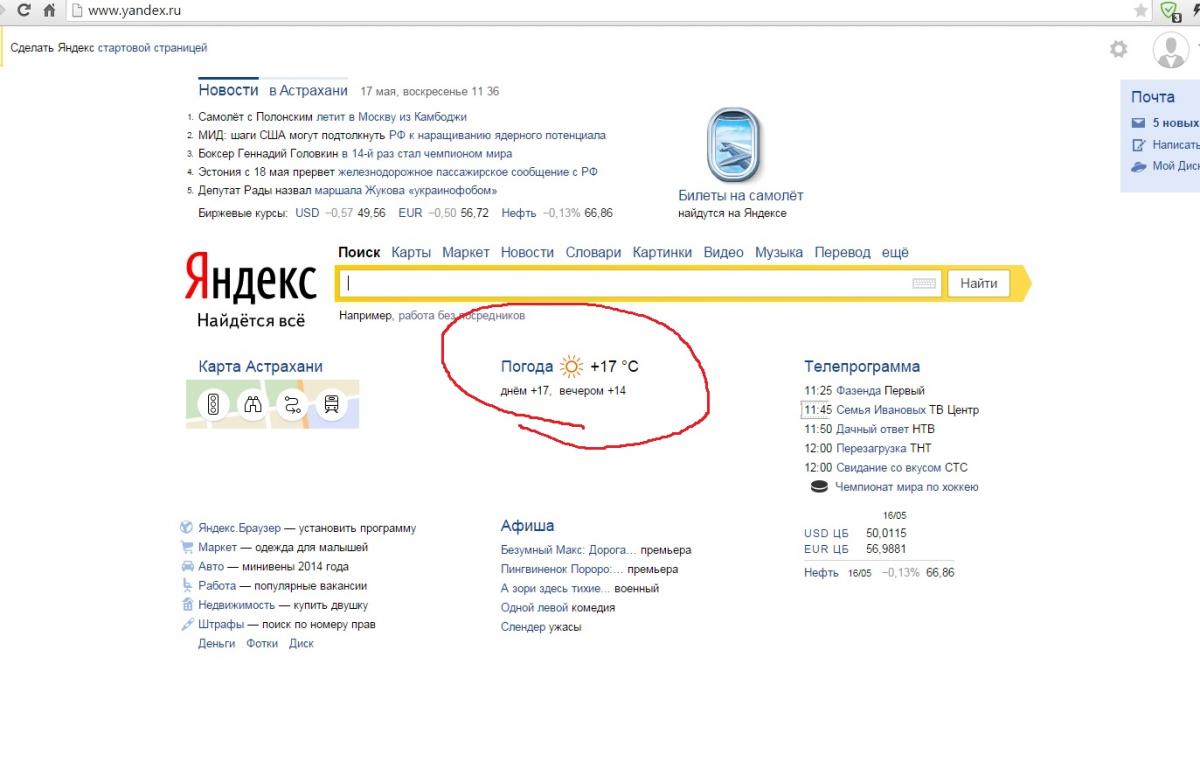
Task: Open public transport map icon
Action: tap(331, 404)
